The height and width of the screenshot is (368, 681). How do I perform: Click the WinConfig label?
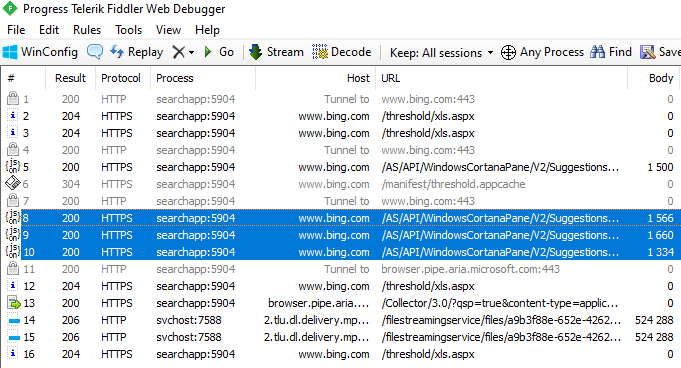click(x=49, y=52)
